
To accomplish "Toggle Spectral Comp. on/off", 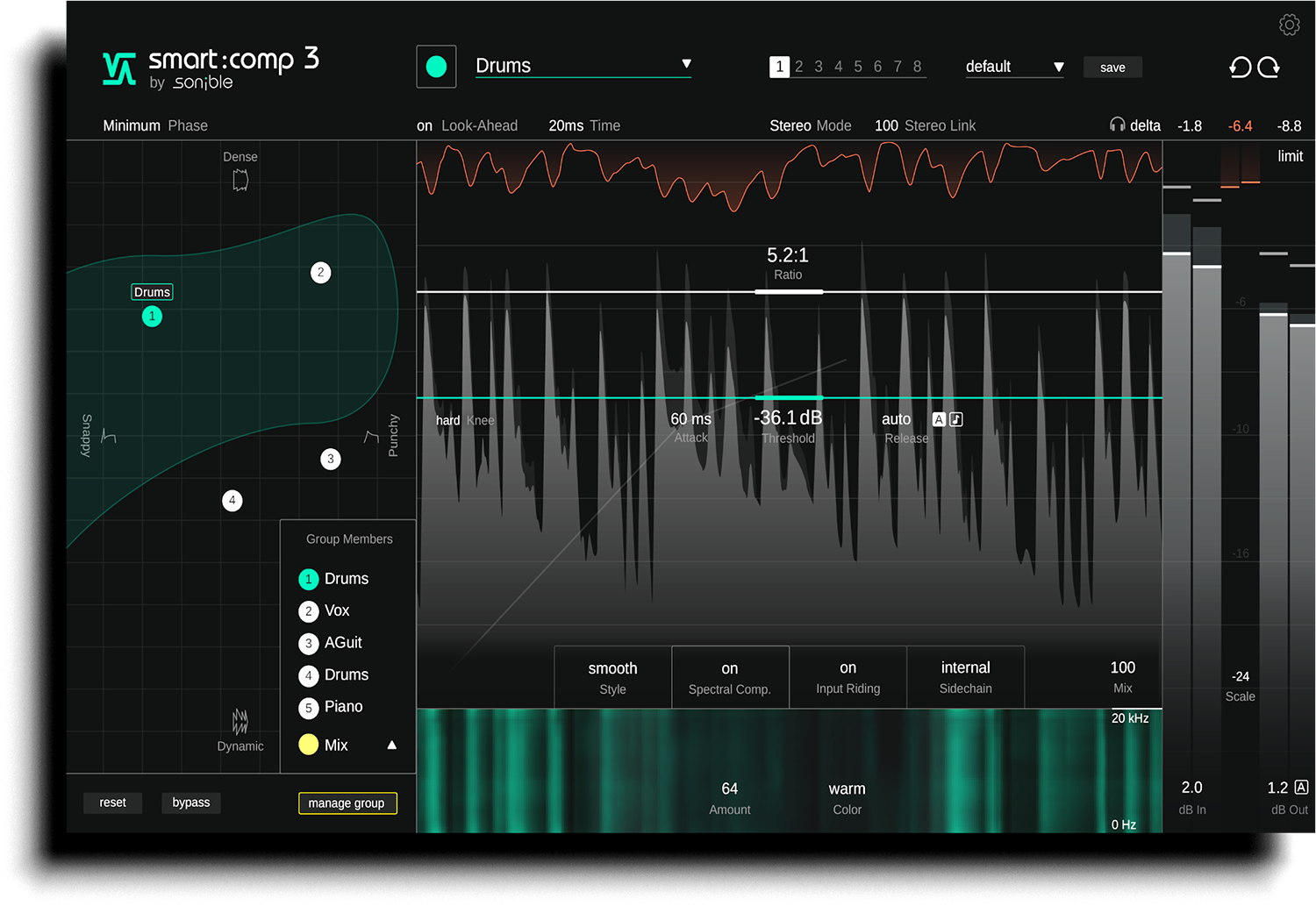I will click(x=730, y=677).
